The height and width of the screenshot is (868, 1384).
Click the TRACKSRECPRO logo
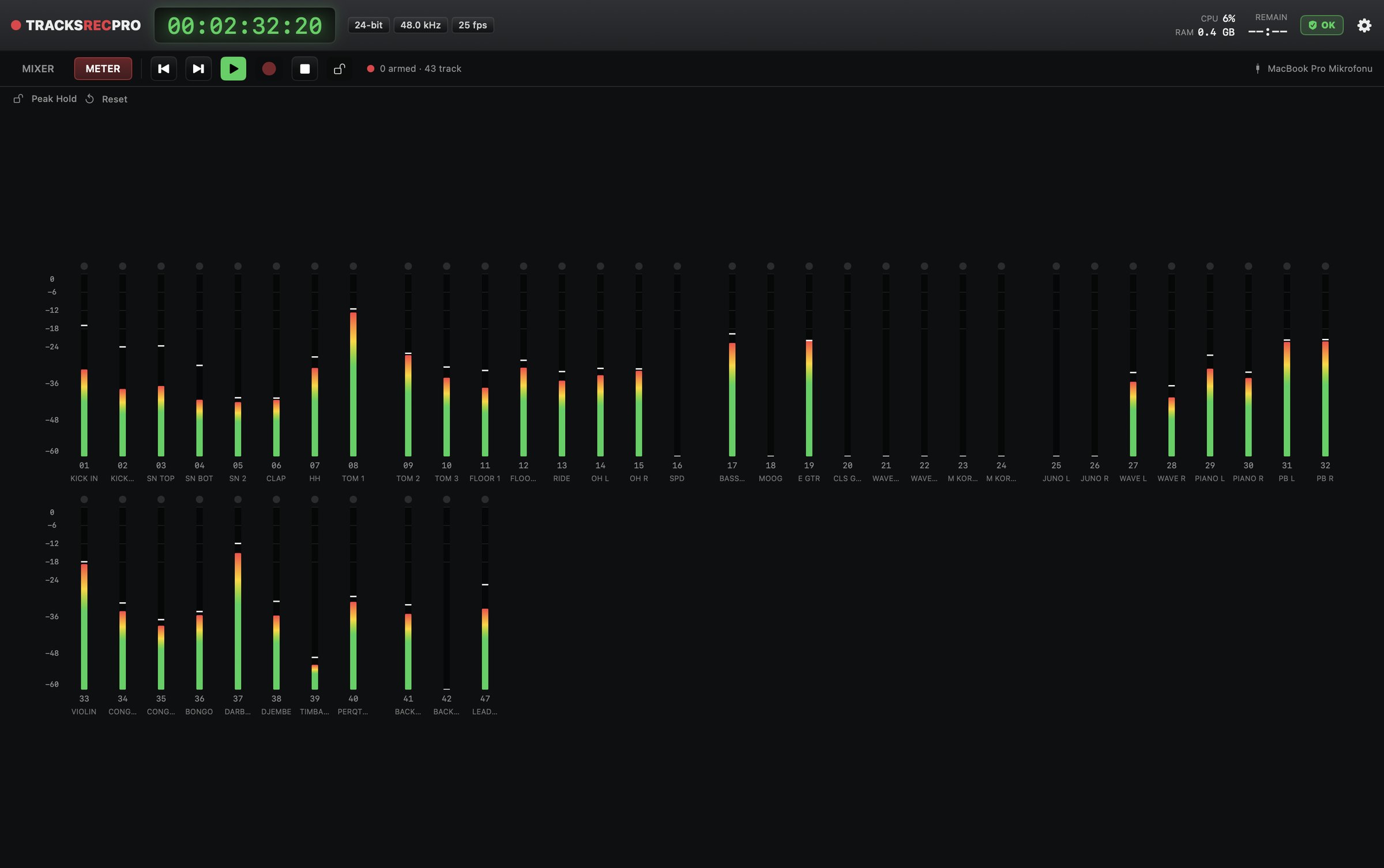coord(76,25)
